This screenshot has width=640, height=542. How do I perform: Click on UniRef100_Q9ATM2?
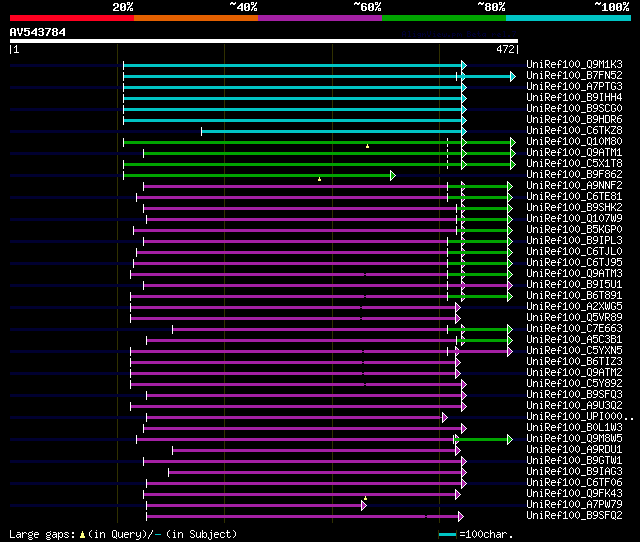tap(574, 373)
